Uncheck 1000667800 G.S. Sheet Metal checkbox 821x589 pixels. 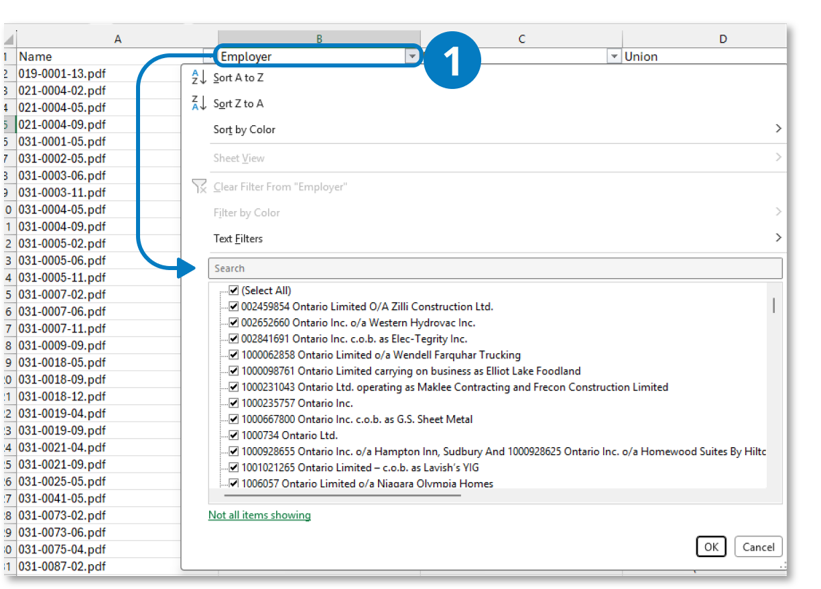(234, 419)
